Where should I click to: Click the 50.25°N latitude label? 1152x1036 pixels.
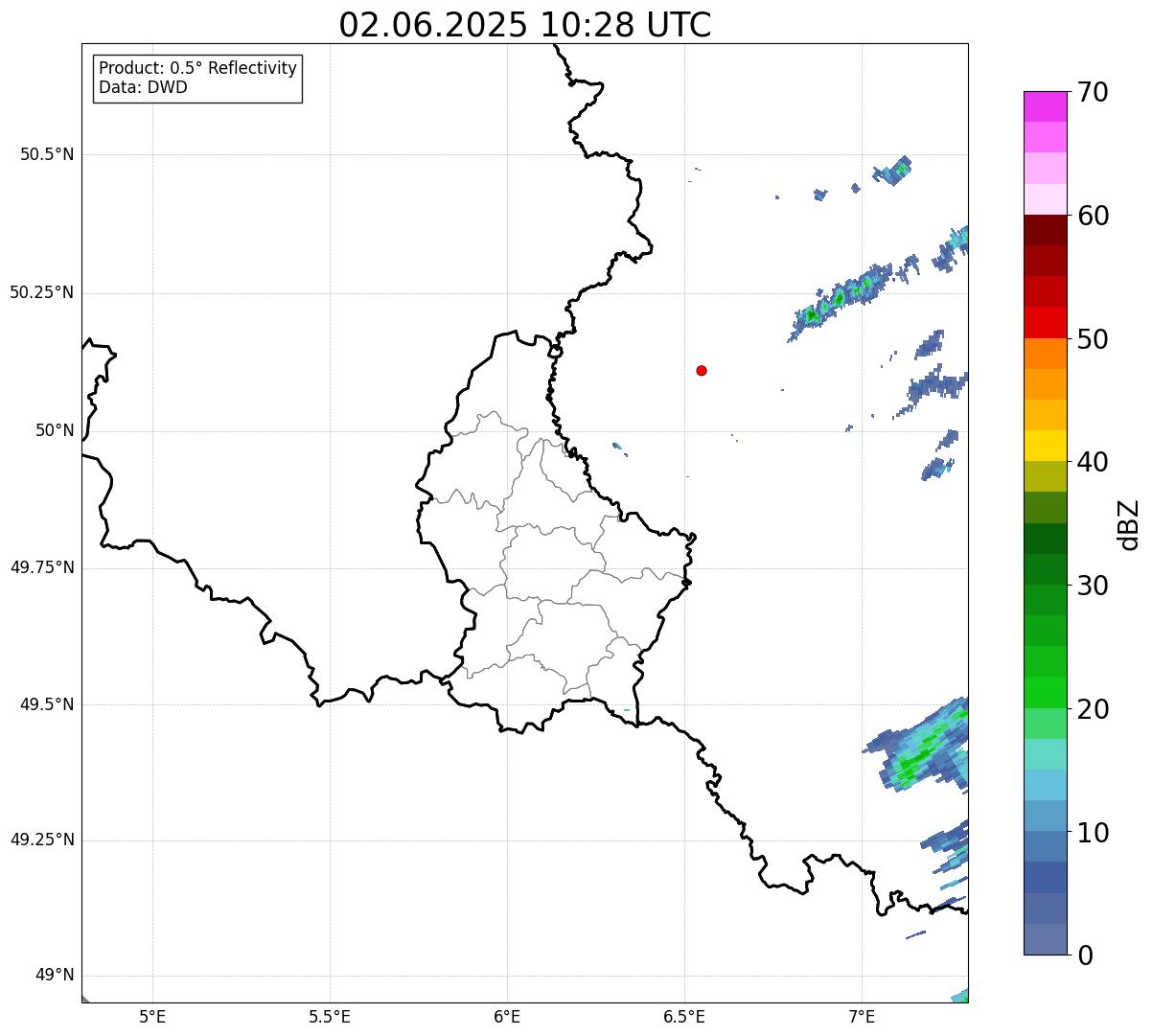click(42, 292)
